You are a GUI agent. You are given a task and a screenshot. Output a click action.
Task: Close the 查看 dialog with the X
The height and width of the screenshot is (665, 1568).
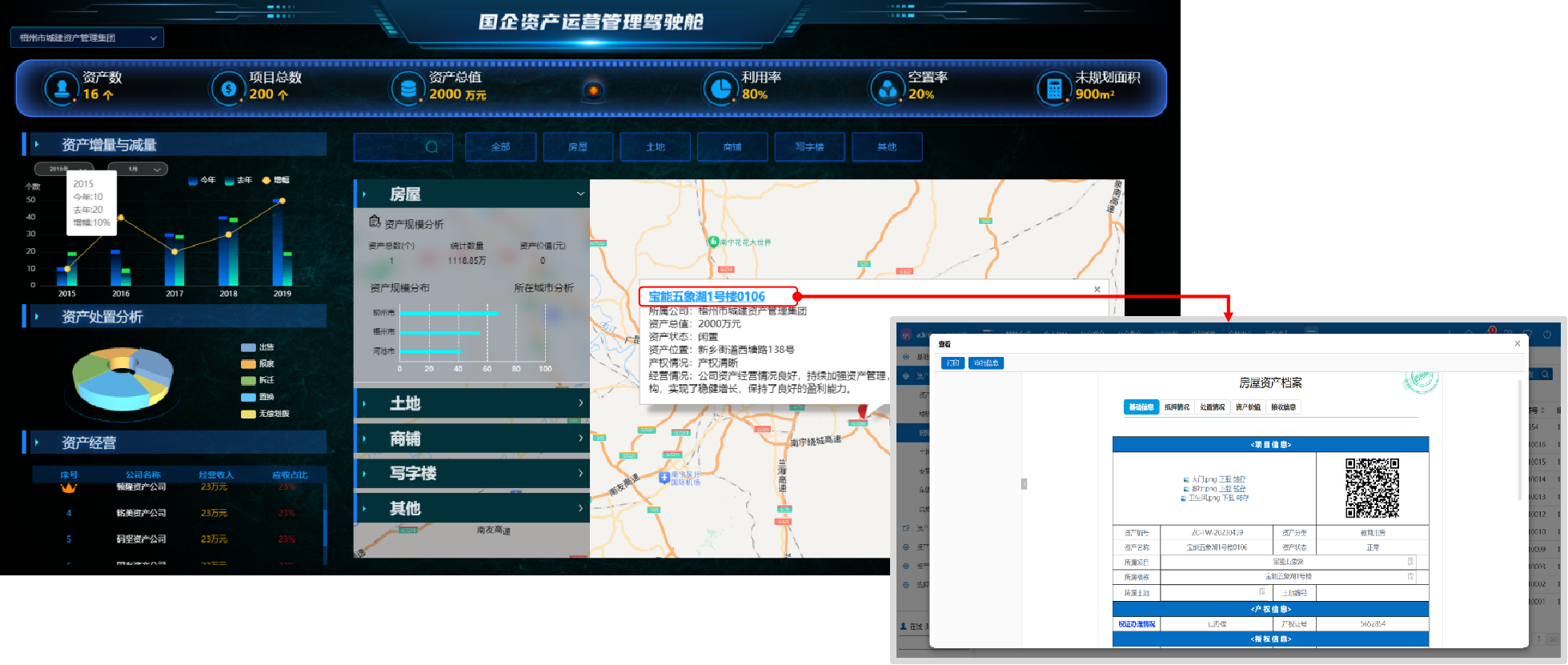(x=1518, y=343)
